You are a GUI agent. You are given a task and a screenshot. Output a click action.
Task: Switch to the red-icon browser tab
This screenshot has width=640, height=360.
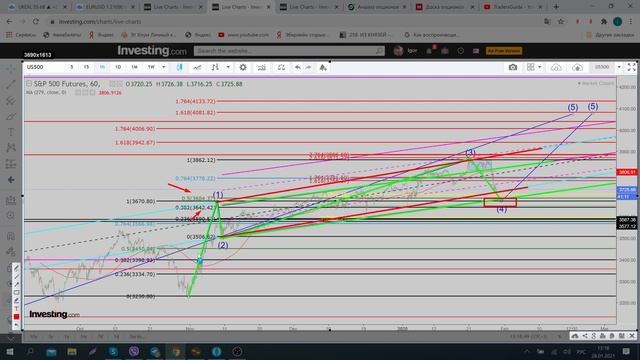click(x=445, y=7)
